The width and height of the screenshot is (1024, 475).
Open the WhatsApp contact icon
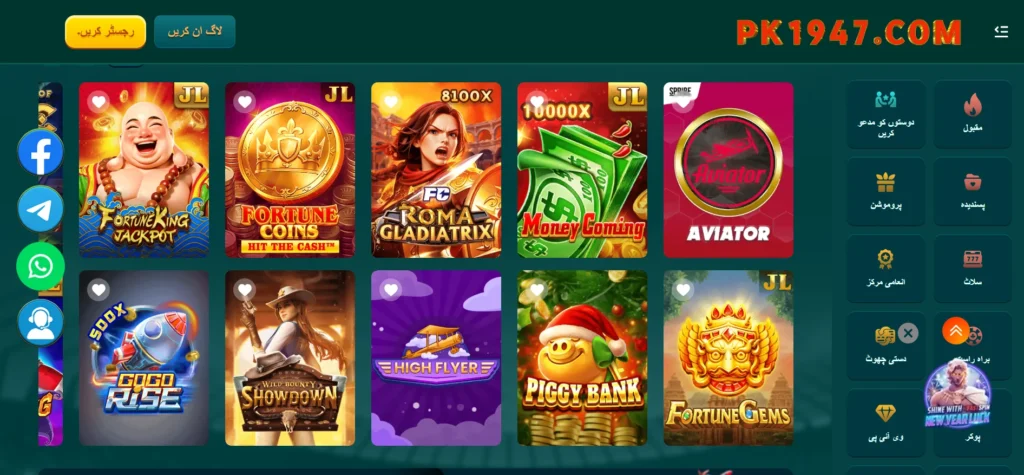pos(40,266)
